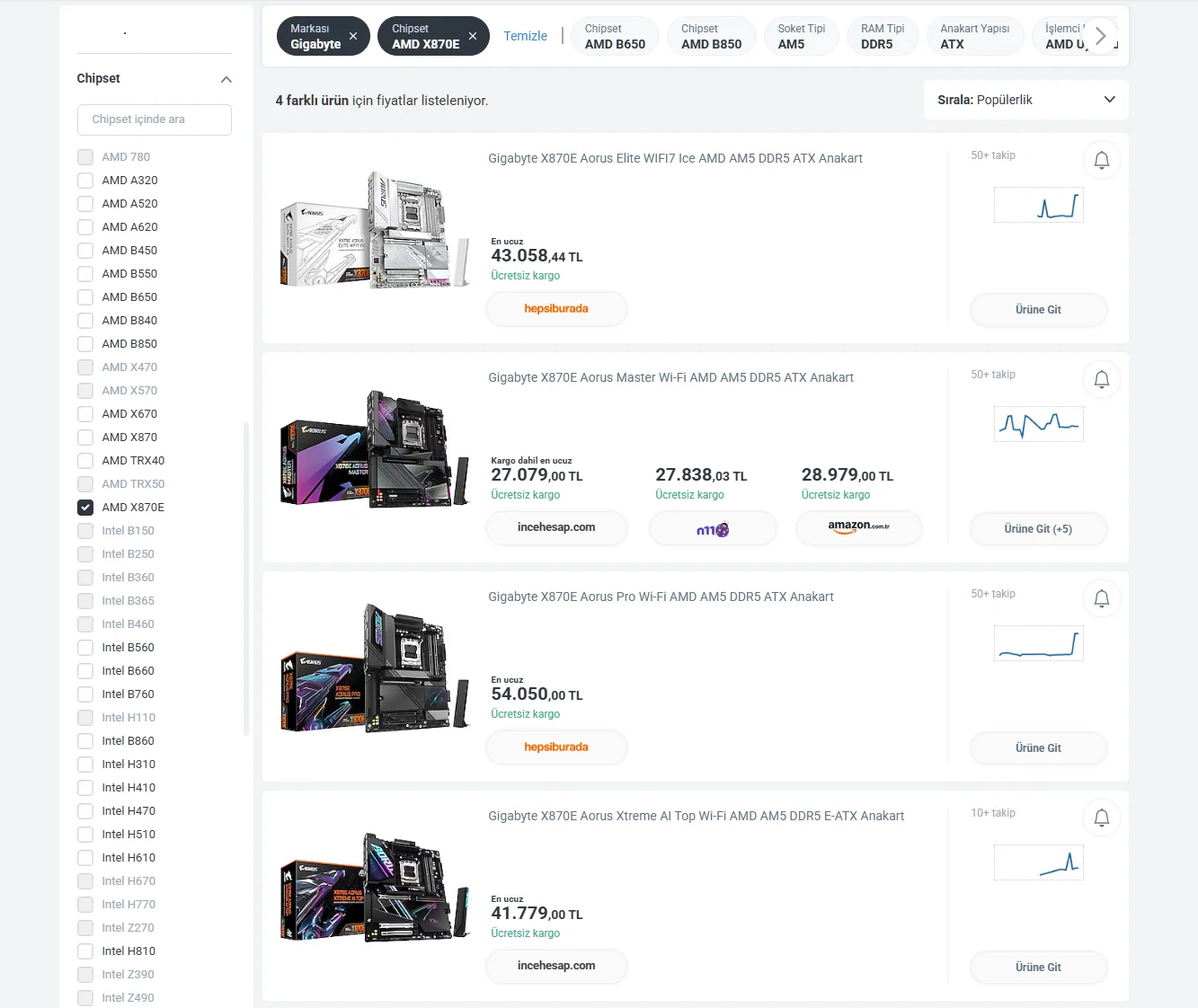Add the Chipset AMD B650 suggestion chip
Image resolution: width=1198 pixels, height=1008 pixels.
pos(616,36)
